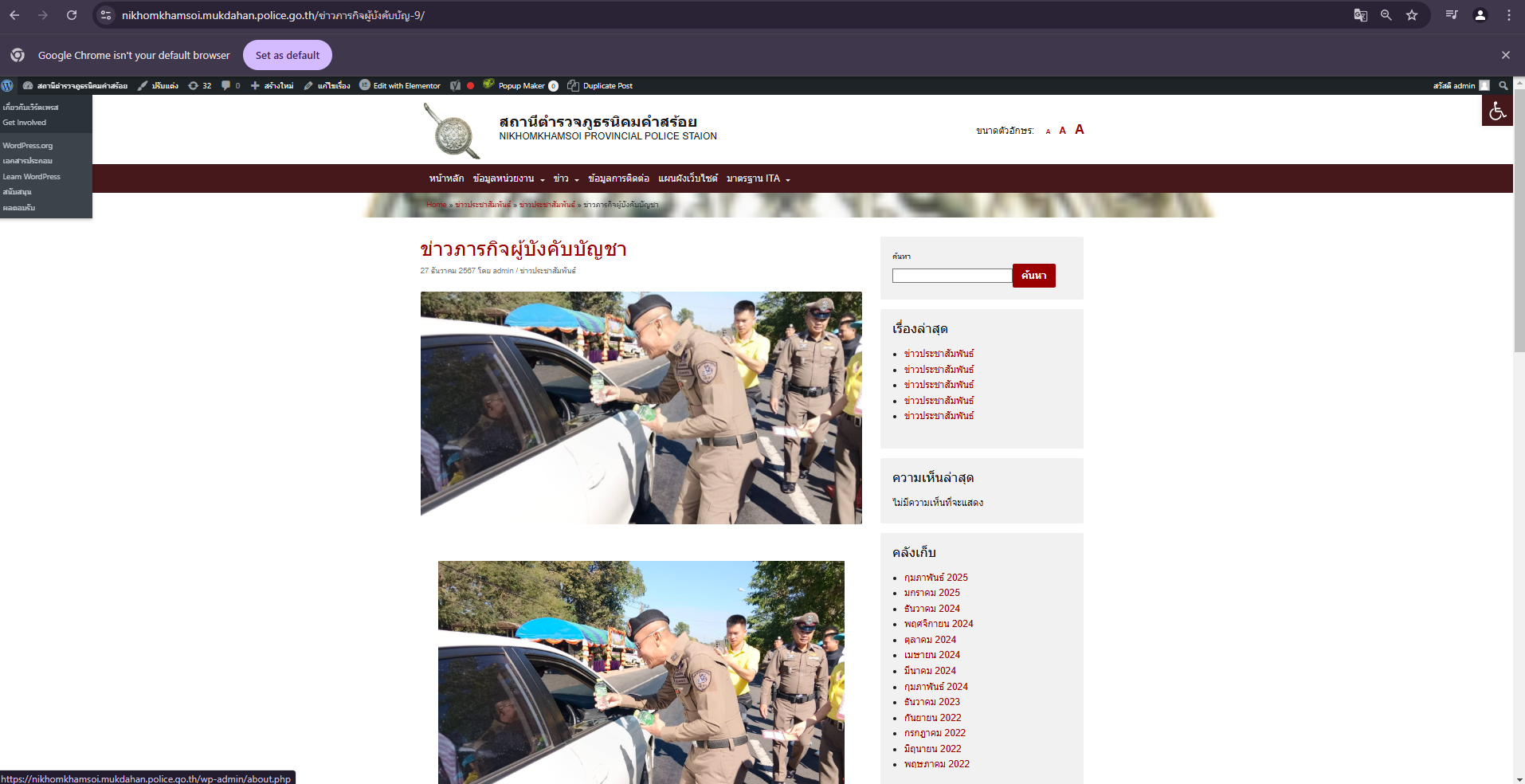Go to หน้าหลัก in navigation bar

446,178
